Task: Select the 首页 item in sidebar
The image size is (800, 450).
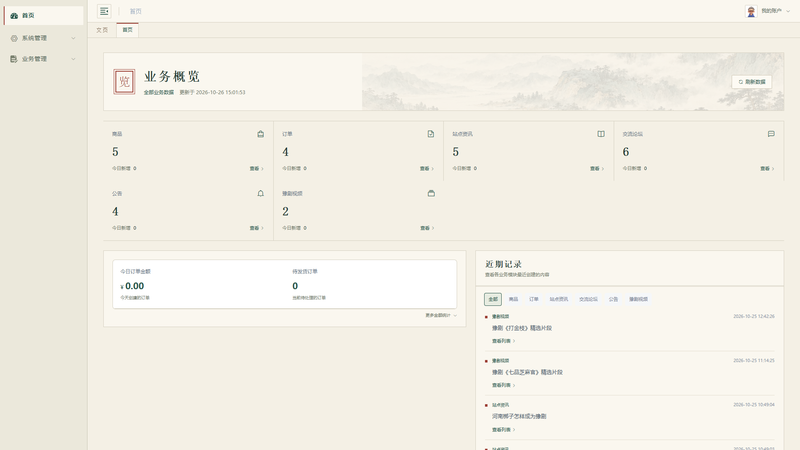Action: click(43, 16)
